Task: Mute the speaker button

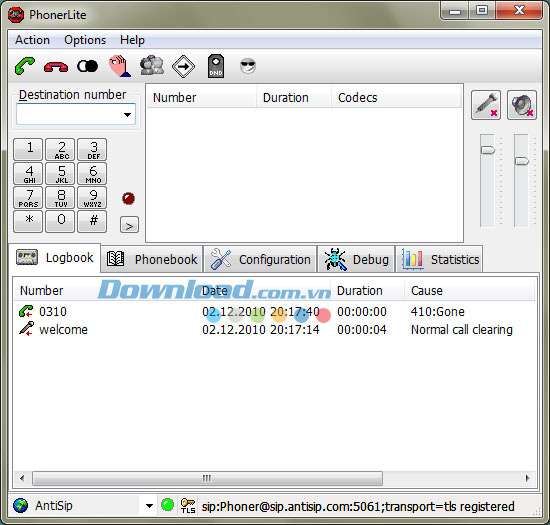Action: [x=522, y=105]
